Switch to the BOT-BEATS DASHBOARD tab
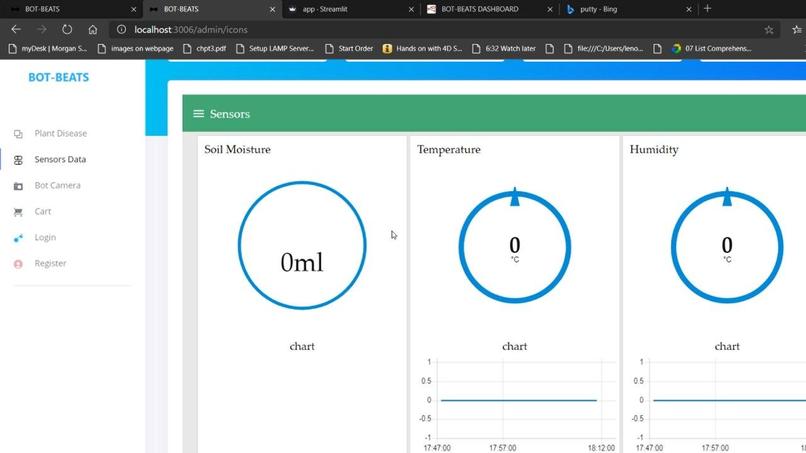 [x=488, y=9]
